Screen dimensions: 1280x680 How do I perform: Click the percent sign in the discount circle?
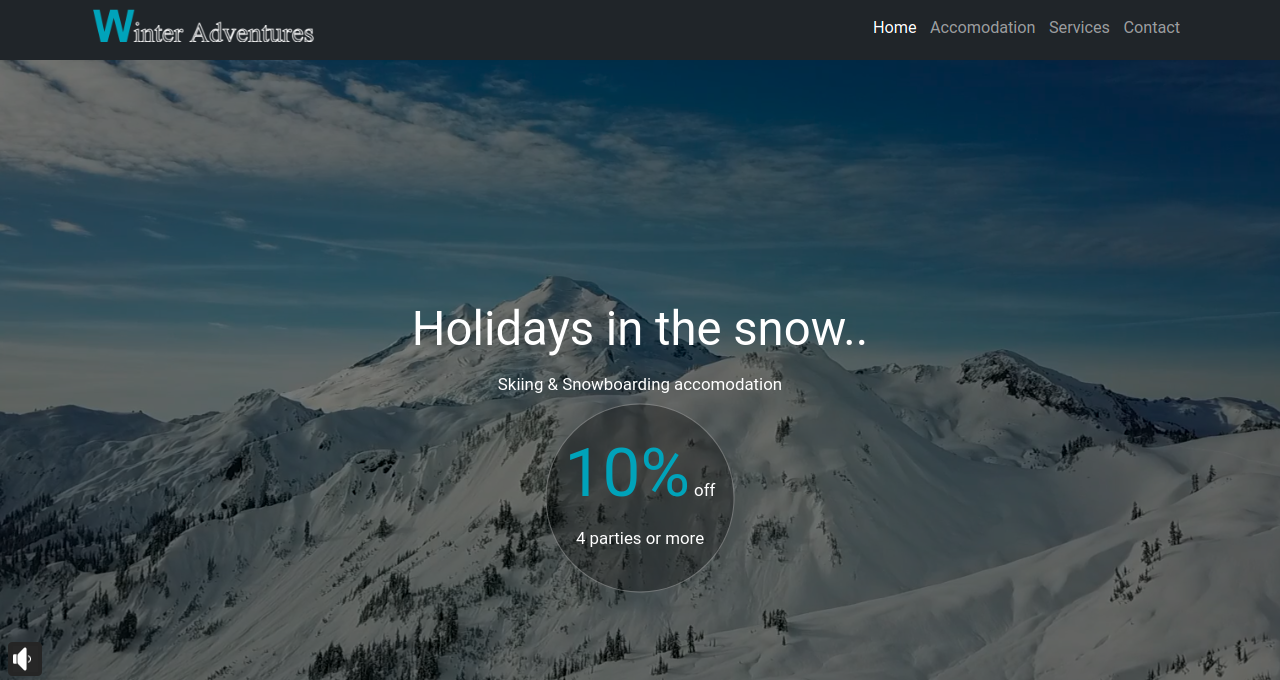tap(665, 471)
